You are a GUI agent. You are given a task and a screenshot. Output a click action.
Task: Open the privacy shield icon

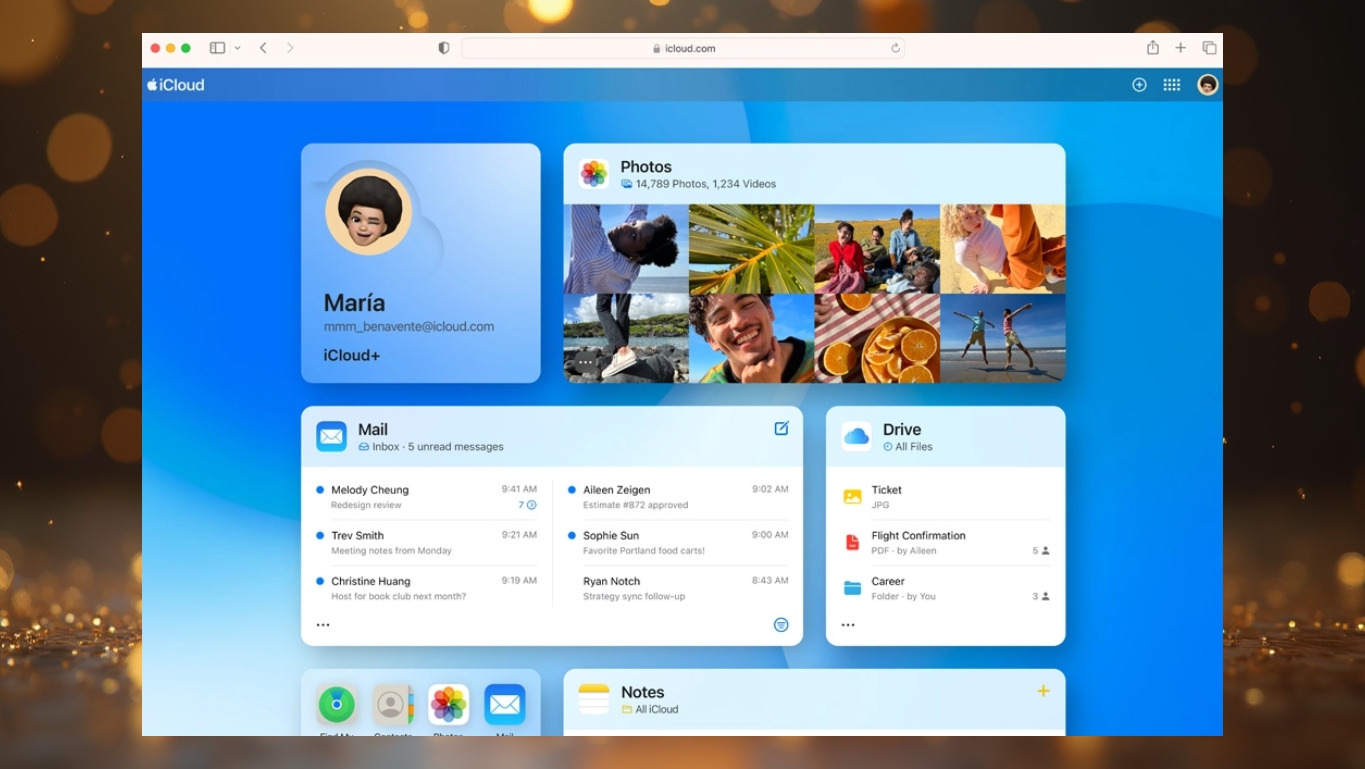coord(444,48)
